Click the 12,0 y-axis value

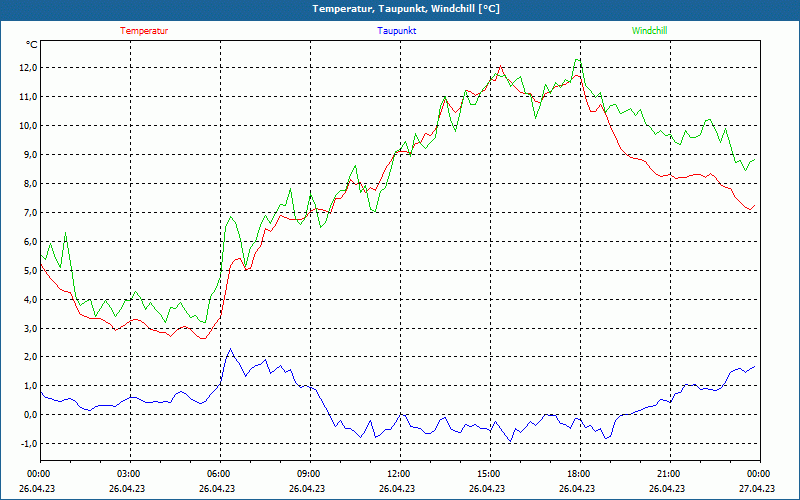click(x=29, y=68)
